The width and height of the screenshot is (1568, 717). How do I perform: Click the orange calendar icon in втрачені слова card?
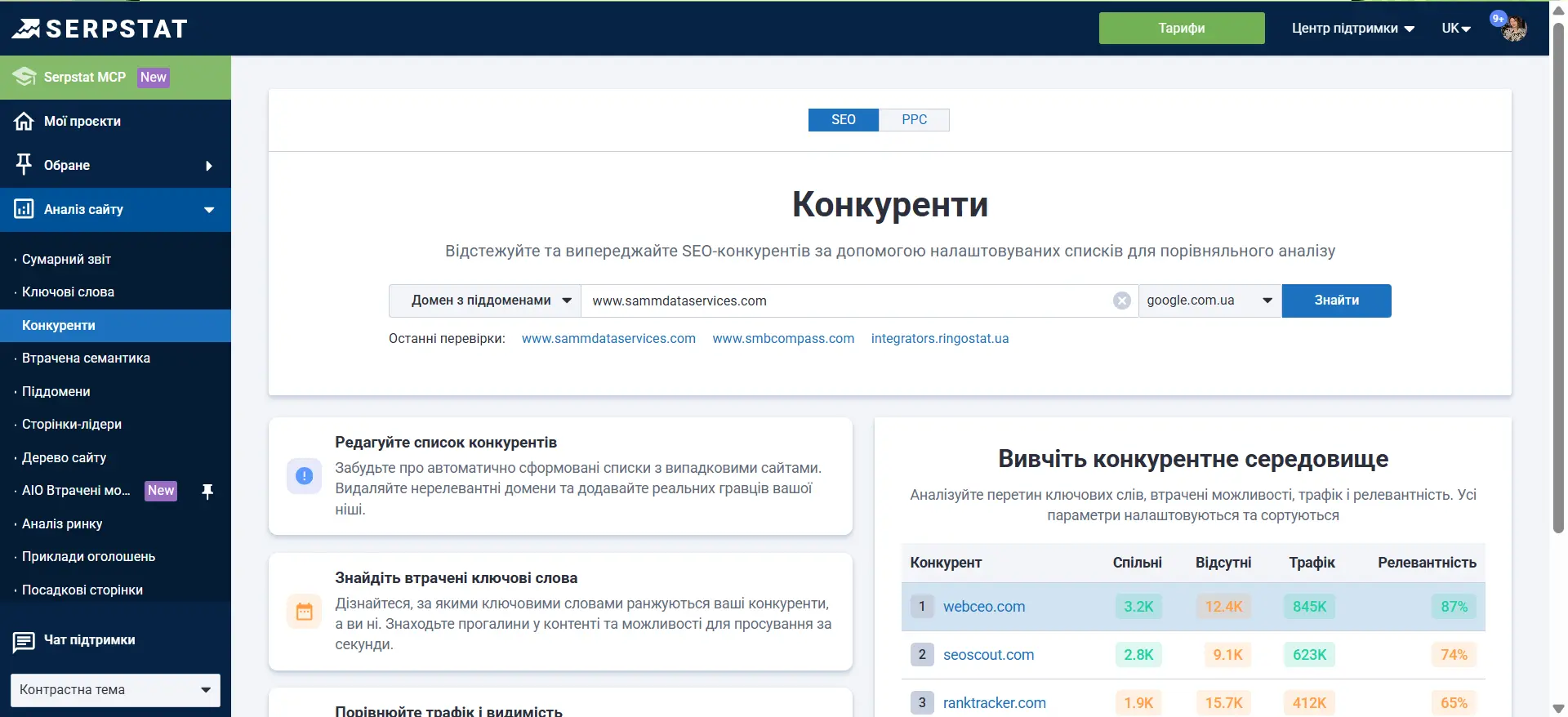[304, 611]
